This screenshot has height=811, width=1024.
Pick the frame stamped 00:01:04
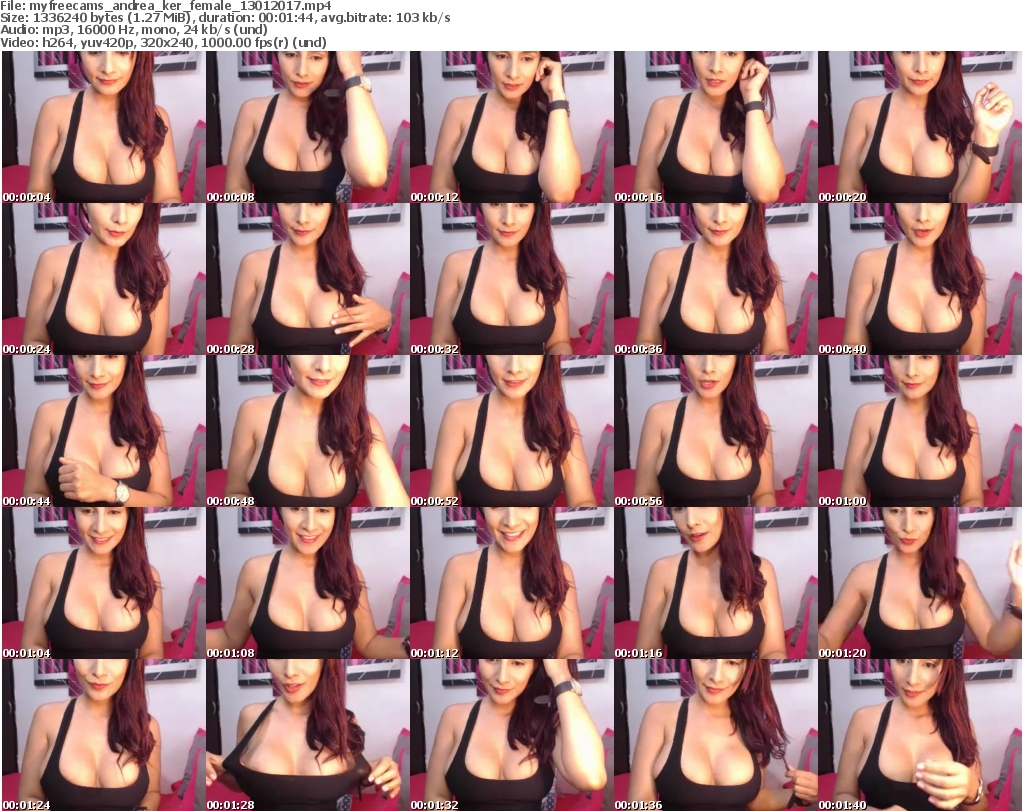103,583
